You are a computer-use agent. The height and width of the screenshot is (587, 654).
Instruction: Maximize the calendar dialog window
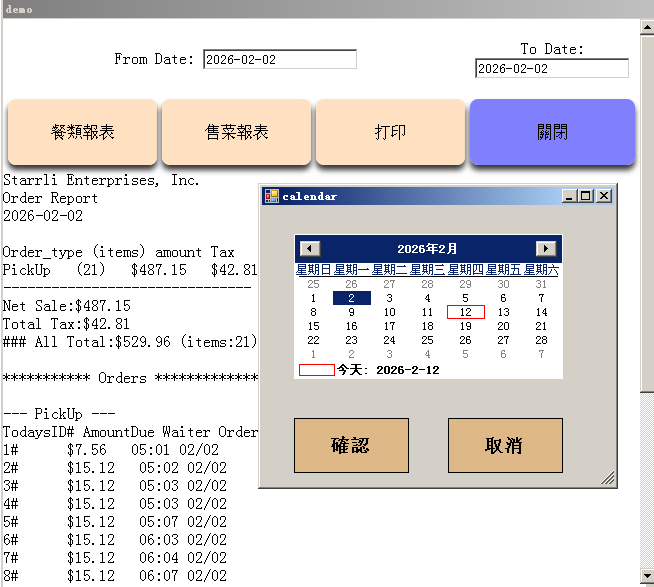pos(586,196)
